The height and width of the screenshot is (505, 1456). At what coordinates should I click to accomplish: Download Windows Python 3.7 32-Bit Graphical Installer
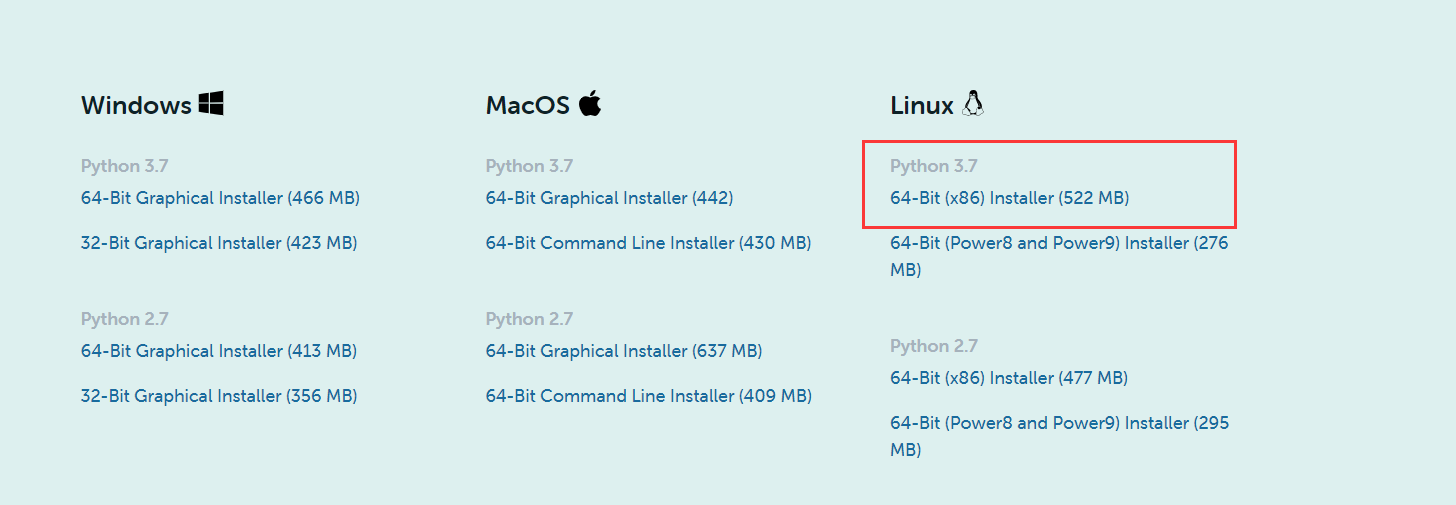(219, 243)
